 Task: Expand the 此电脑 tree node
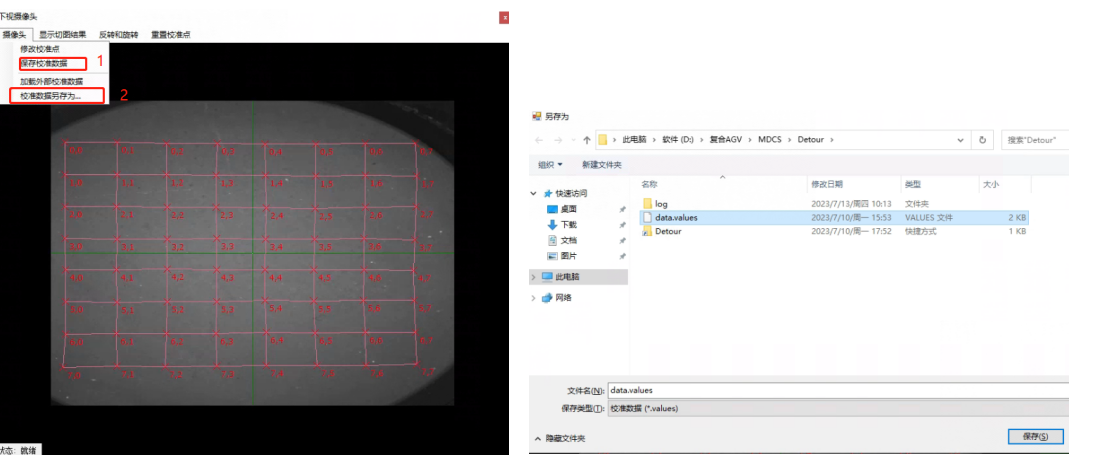click(x=534, y=277)
